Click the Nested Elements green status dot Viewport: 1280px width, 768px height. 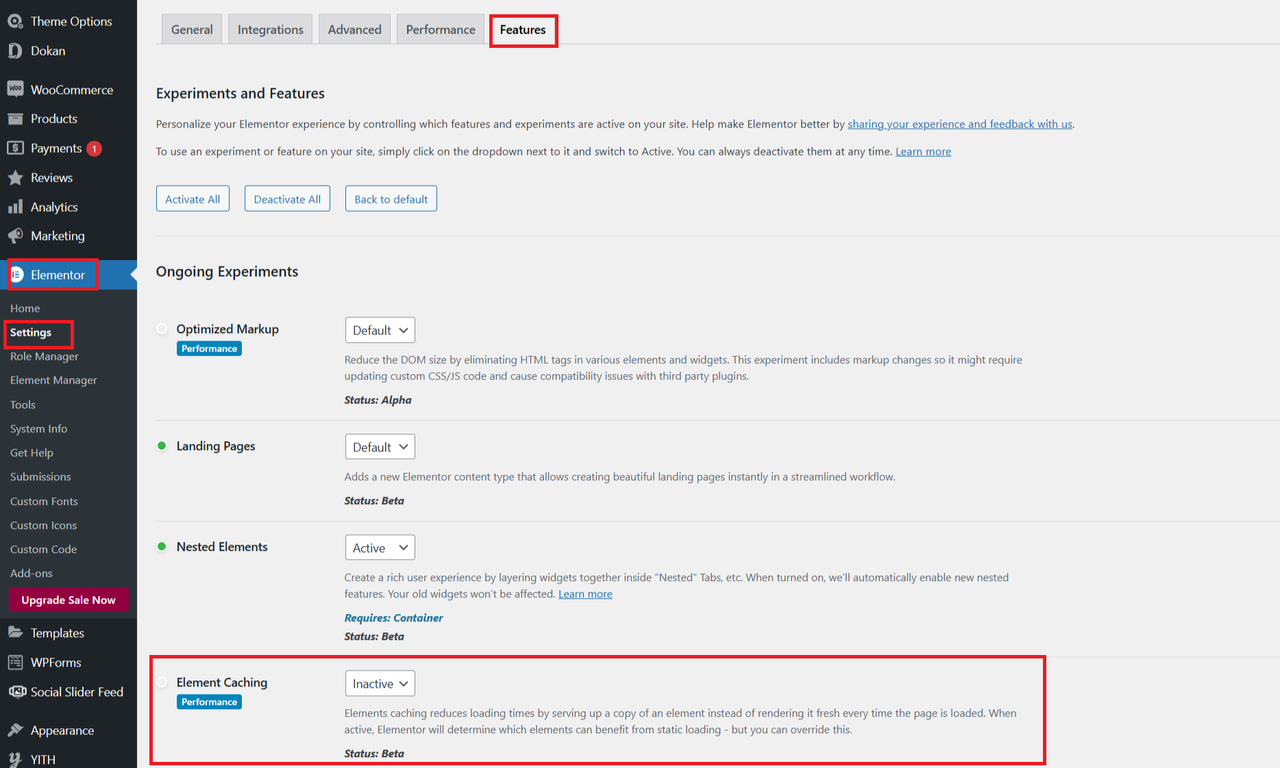point(162,547)
